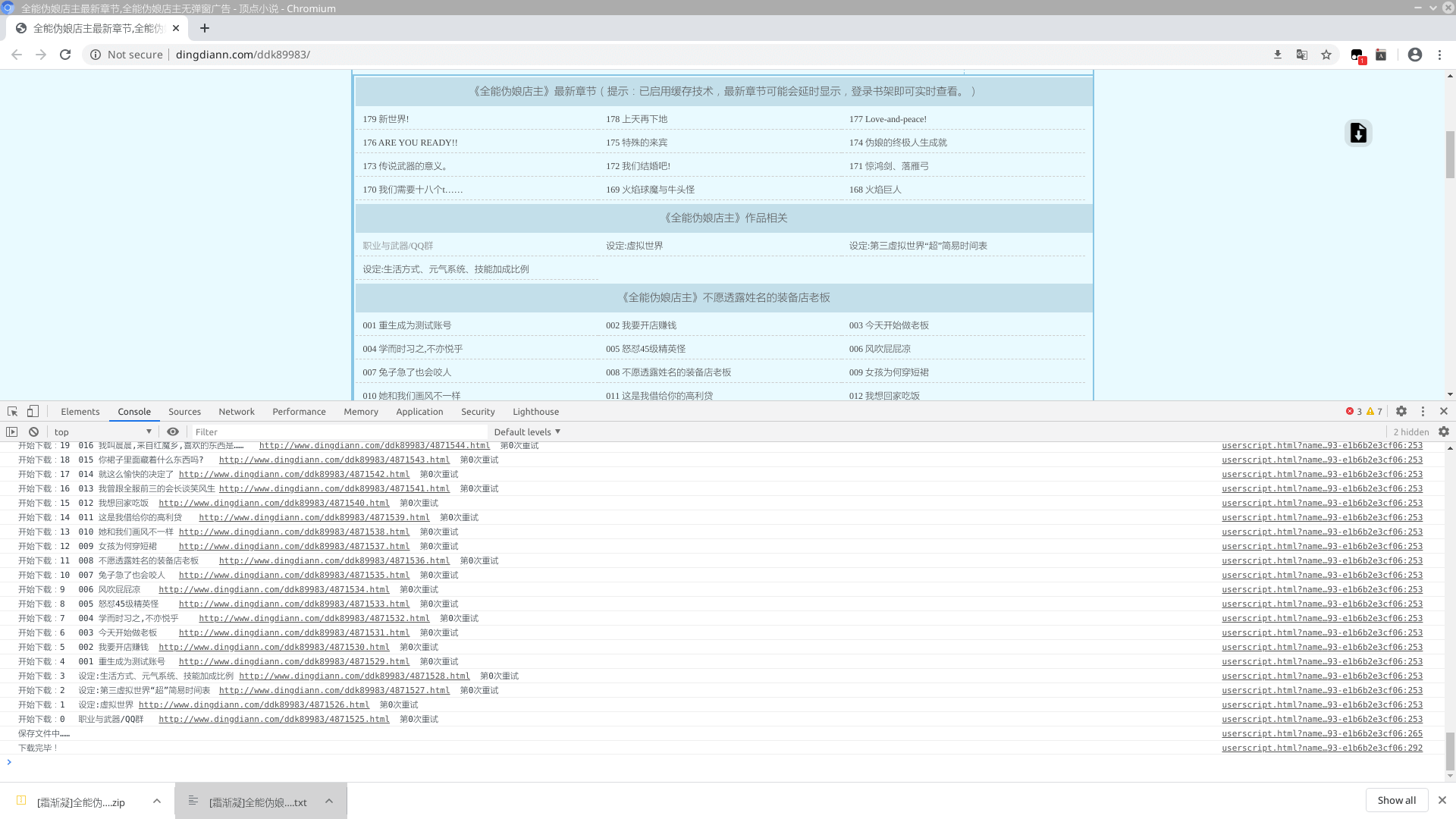Click the Elements panel tab
The image size is (1456, 819).
point(80,411)
